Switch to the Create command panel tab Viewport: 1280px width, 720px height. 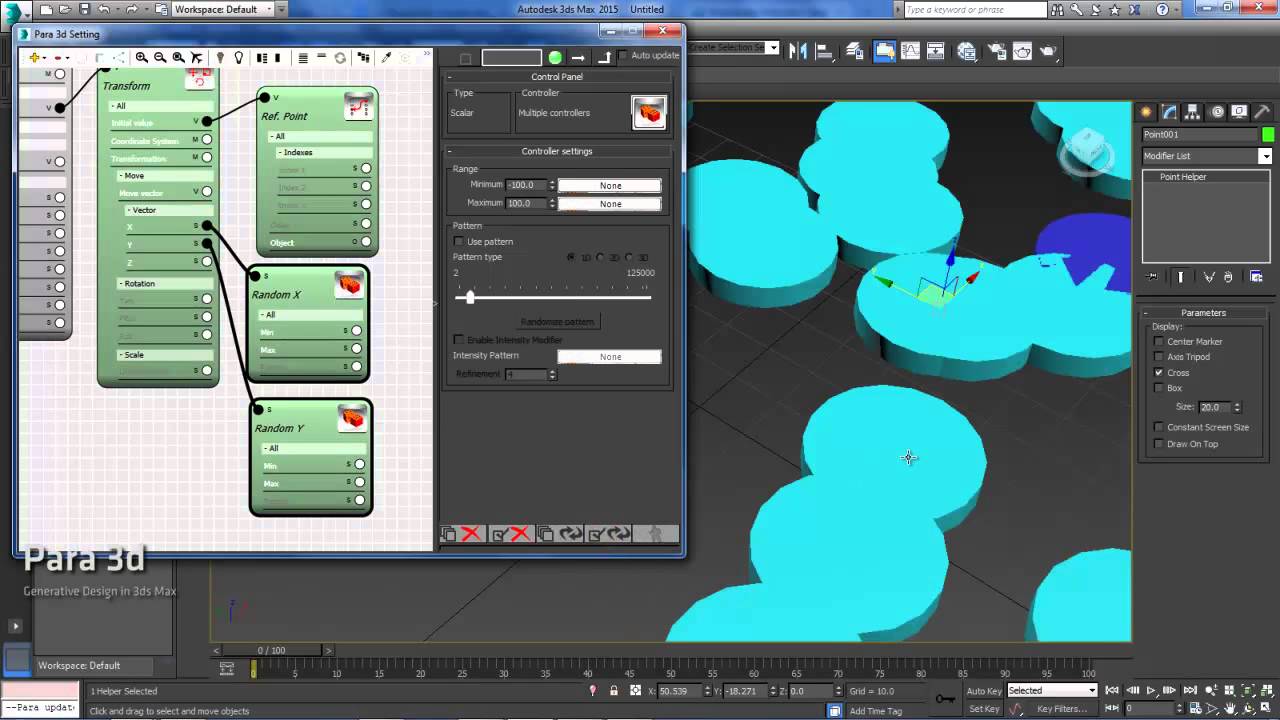pos(1146,112)
